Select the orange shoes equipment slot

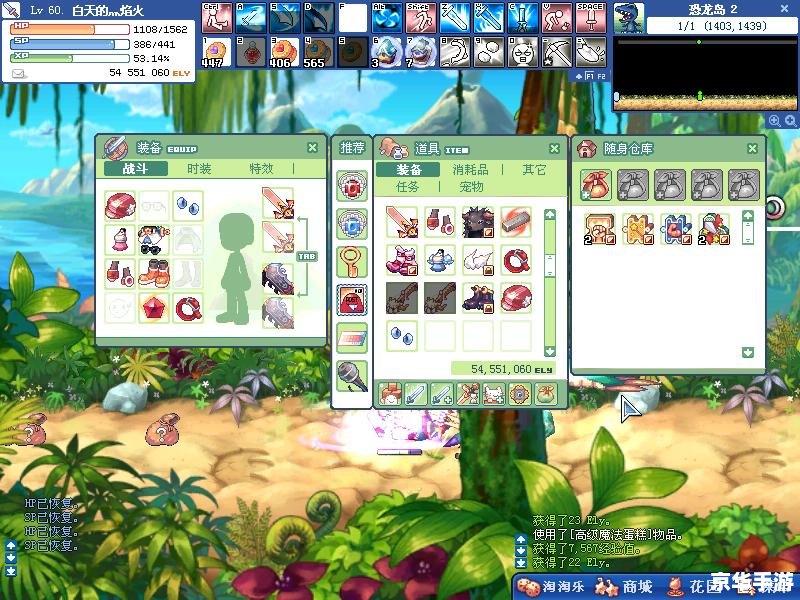click(154, 274)
